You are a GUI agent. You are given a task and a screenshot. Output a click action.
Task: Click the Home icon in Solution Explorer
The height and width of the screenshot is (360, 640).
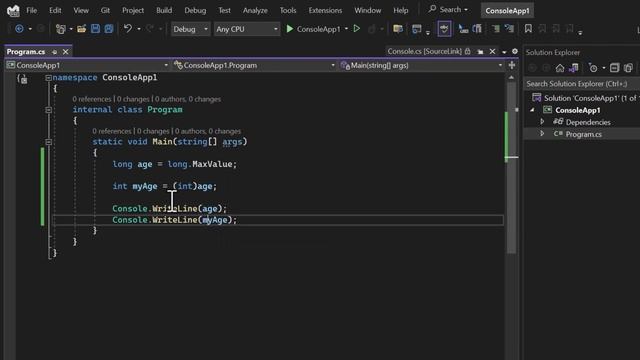click(x=560, y=68)
